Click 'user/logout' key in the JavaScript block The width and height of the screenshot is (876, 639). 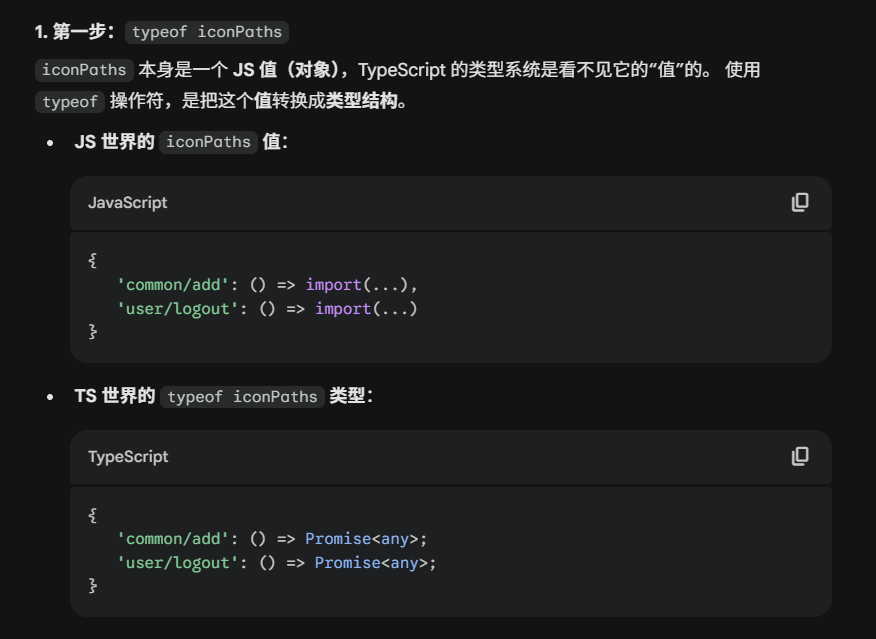[x=178, y=309]
